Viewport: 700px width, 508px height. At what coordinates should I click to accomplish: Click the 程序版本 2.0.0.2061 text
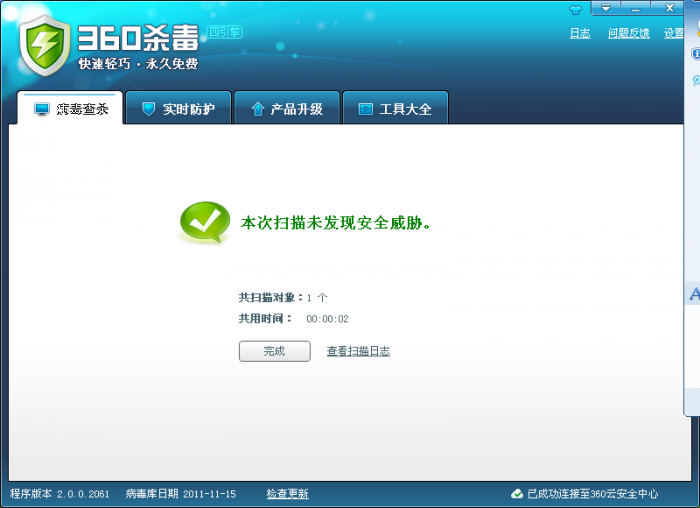coord(60,494)
